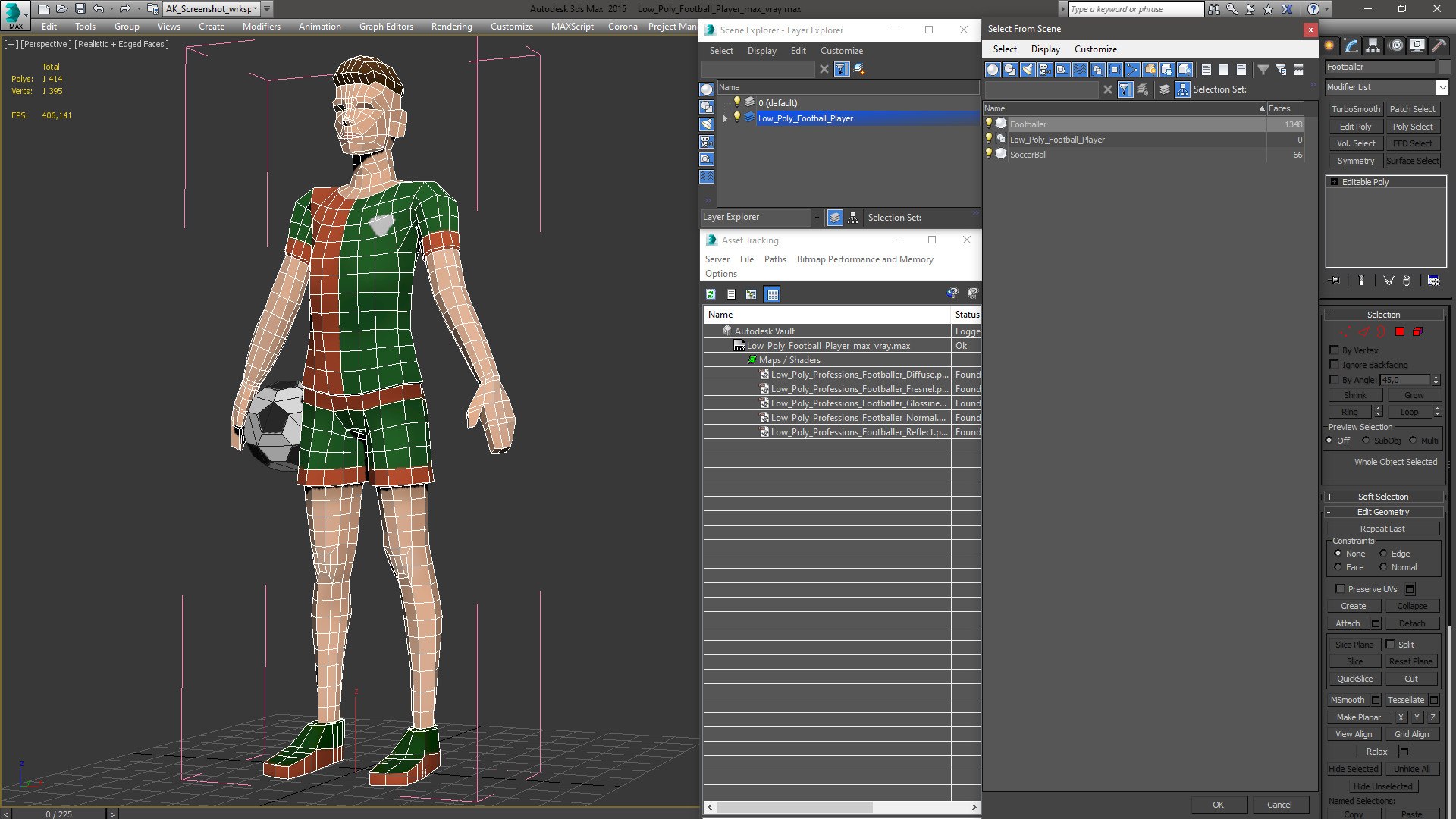Toggle Display Bone Objects filter in Select From Scene
Viewport: 1456px width, 819px height.
point(1132,70)
